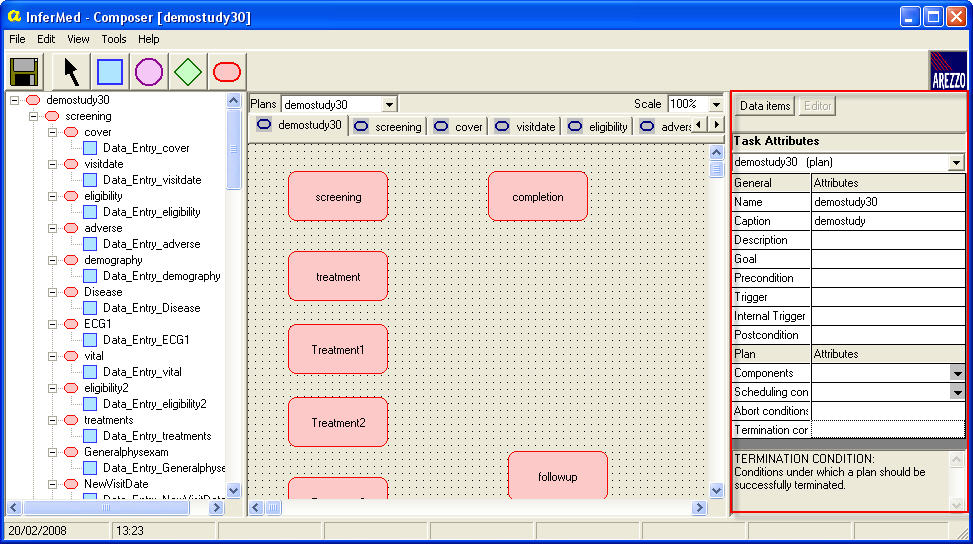
Task: Click the blue Data_Entry_cover icon
Action: (90, 148)
